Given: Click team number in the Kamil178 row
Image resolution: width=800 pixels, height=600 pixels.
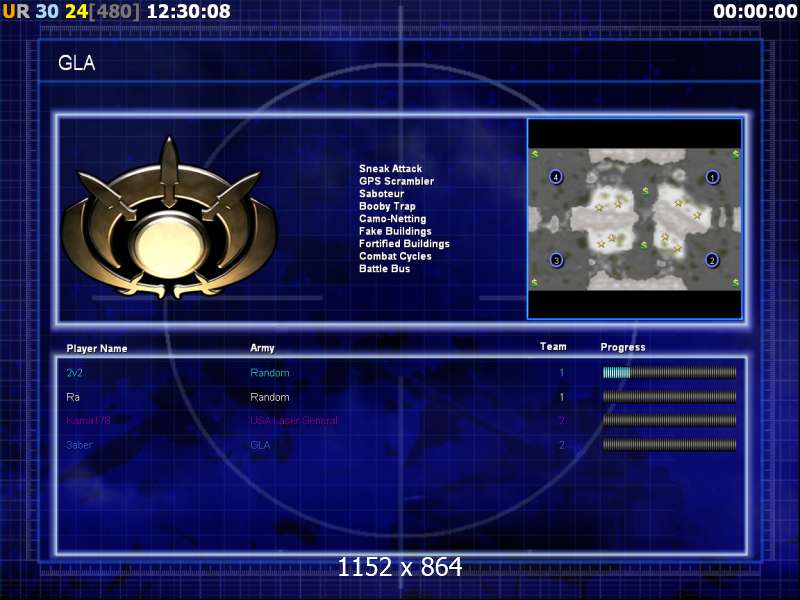Looking at the screenshot, I should pos(562,420).
